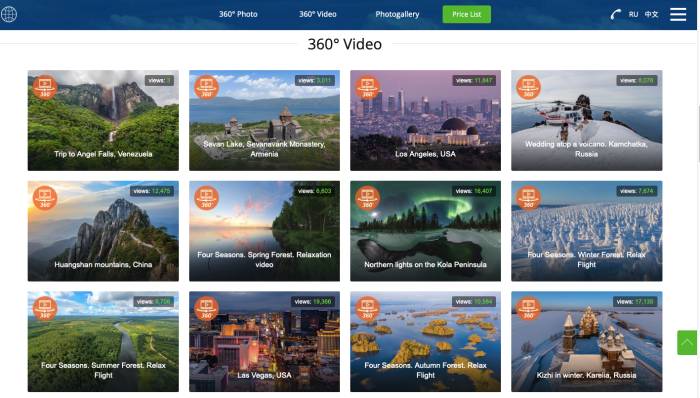The width and height of the screenshot is (700, 398).
Task: Switch language to Chinese 中文
Action: coord(651,14)
